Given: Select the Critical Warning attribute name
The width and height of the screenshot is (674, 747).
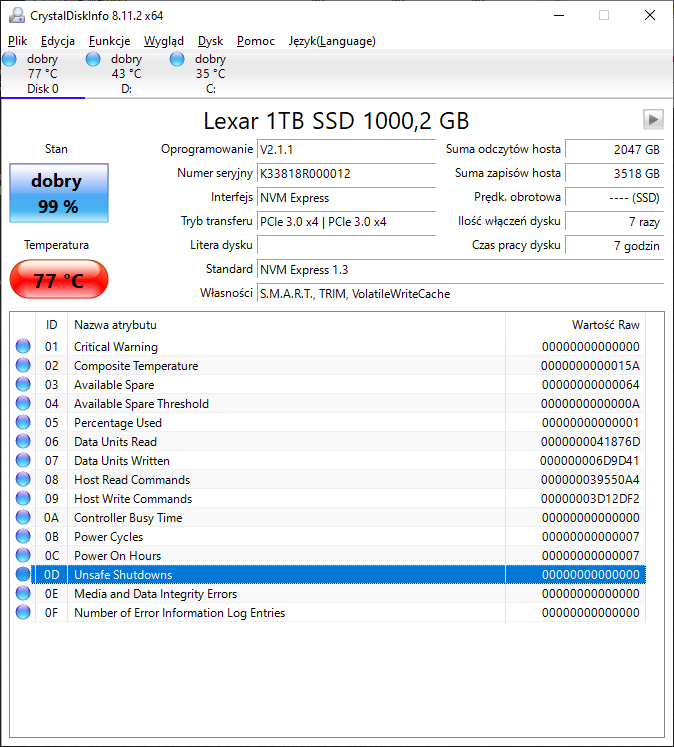Looking at the screenshot, I should (x=116, y=347).
